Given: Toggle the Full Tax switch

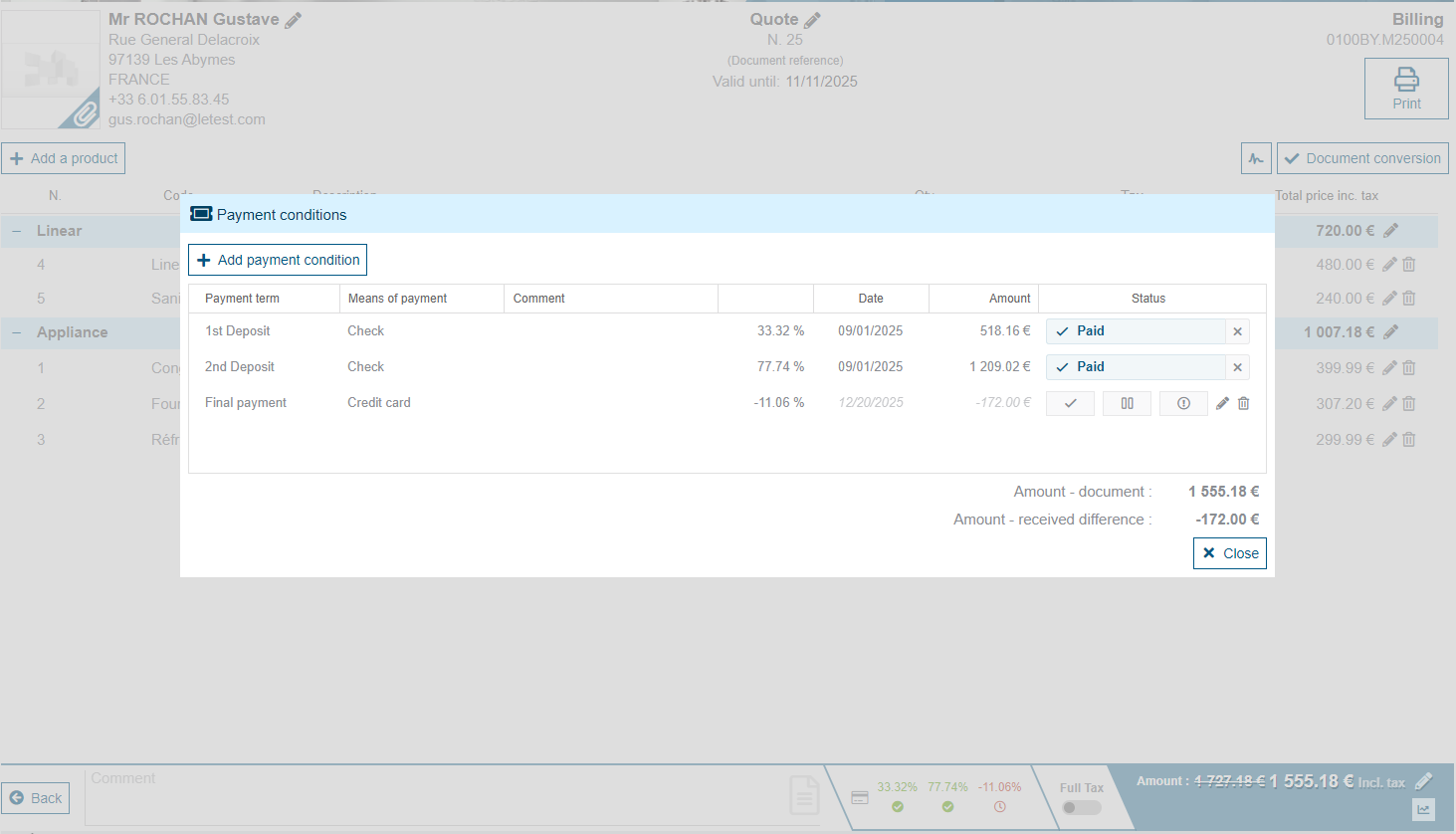Looking at the screenshot, I should coord(1081,807).
